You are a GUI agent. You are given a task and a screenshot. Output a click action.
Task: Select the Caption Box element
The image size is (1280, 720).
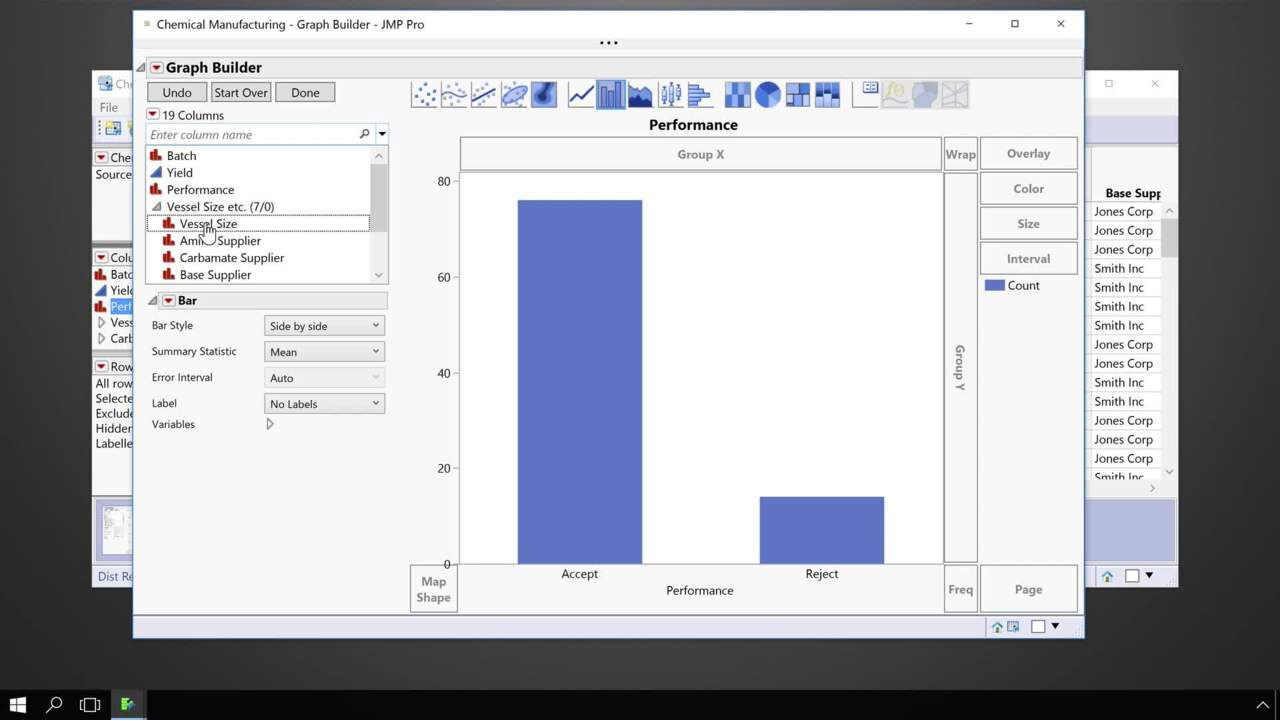(865, 93)
